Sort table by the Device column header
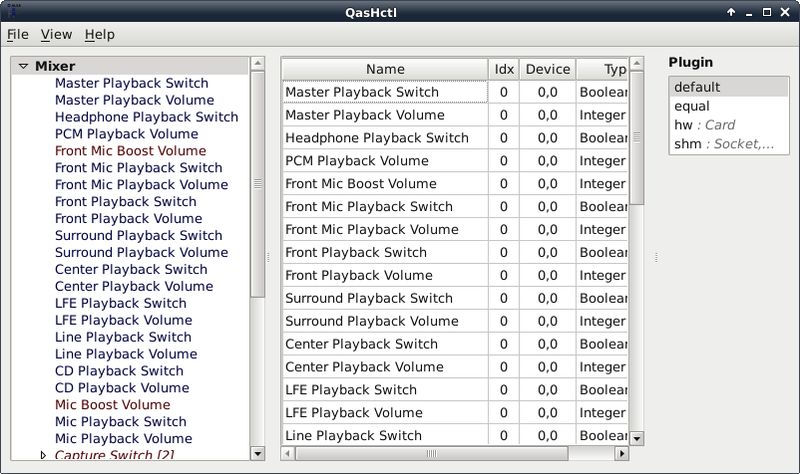The image size is (800, 474). point(548,69)
